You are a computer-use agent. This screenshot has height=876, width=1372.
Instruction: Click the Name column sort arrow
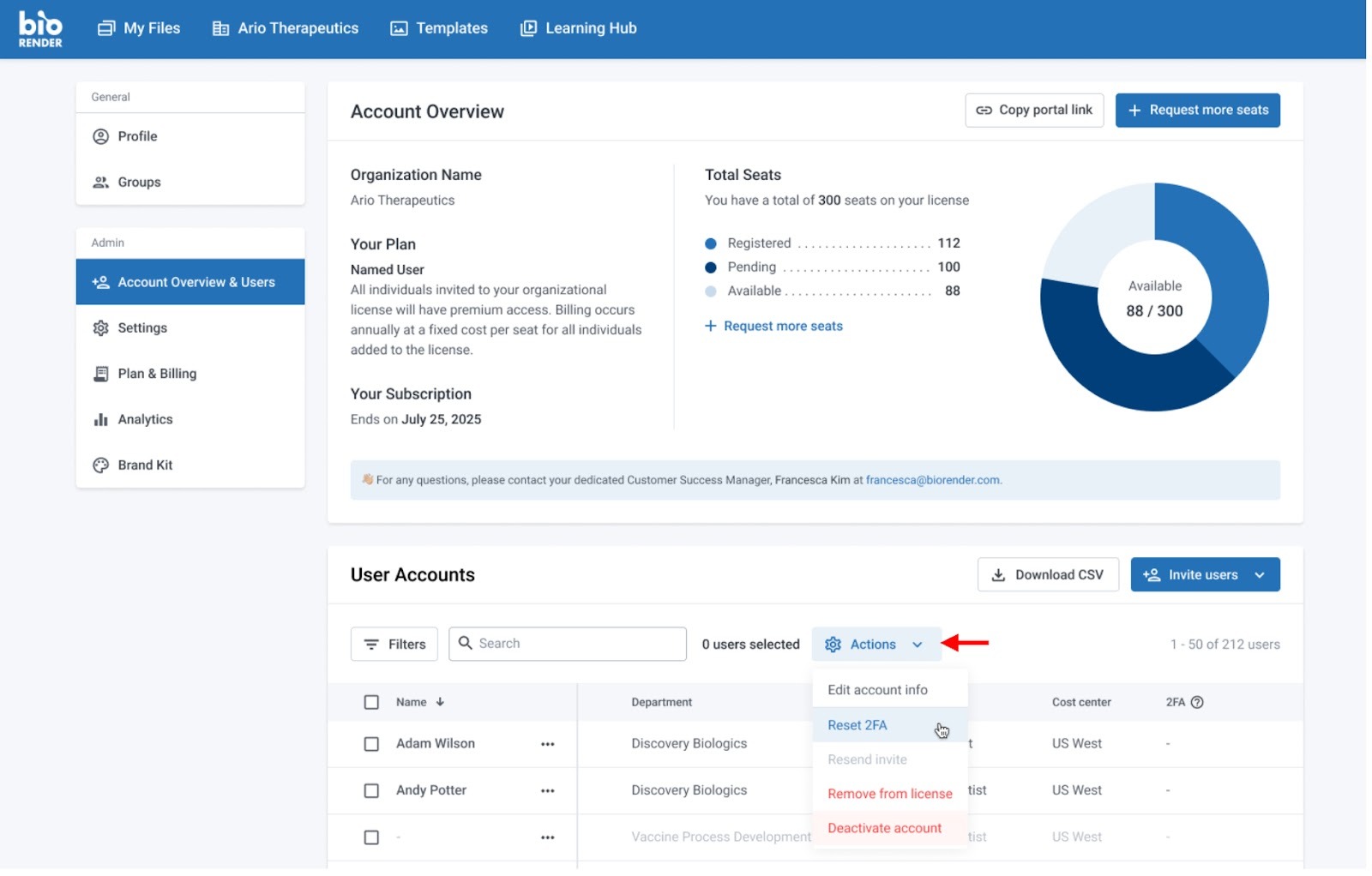tap(440, 702)
